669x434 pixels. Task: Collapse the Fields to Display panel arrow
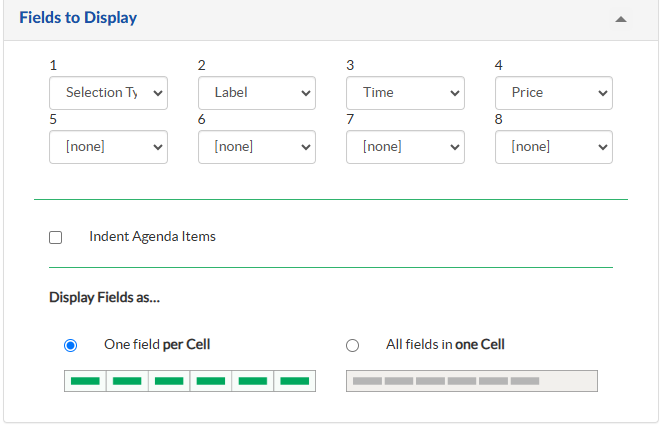(x=621, y=19)
